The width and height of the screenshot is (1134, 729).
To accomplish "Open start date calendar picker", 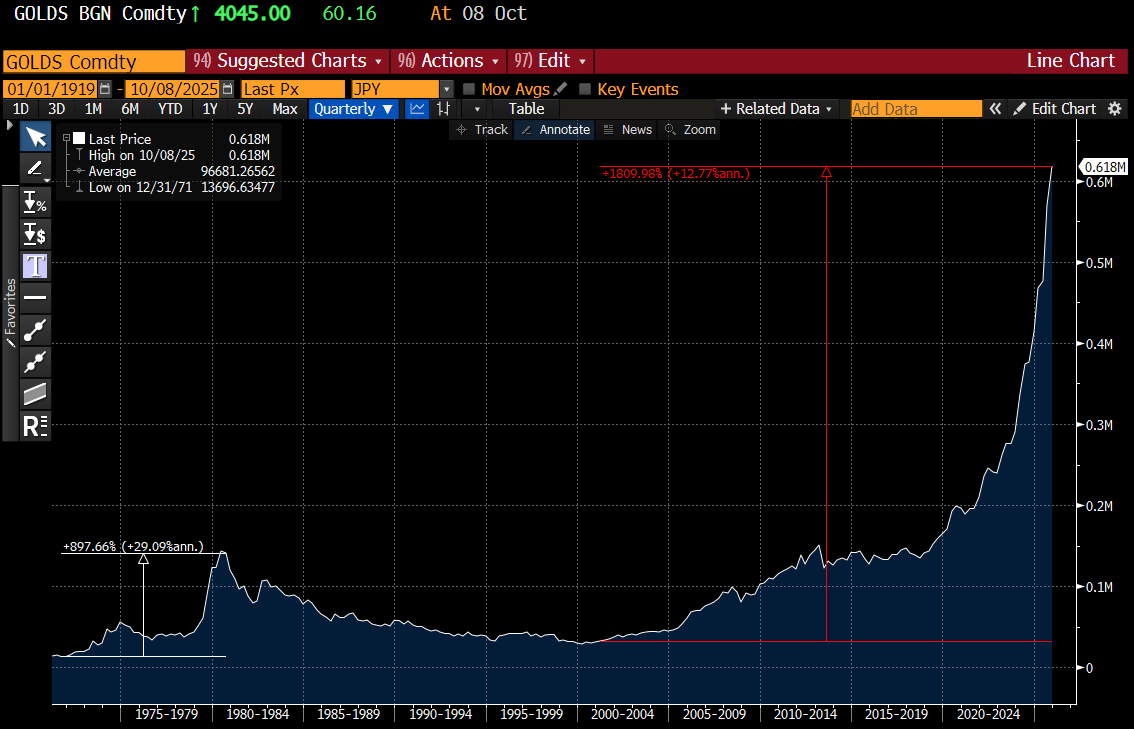I will [x=105, y=89].
